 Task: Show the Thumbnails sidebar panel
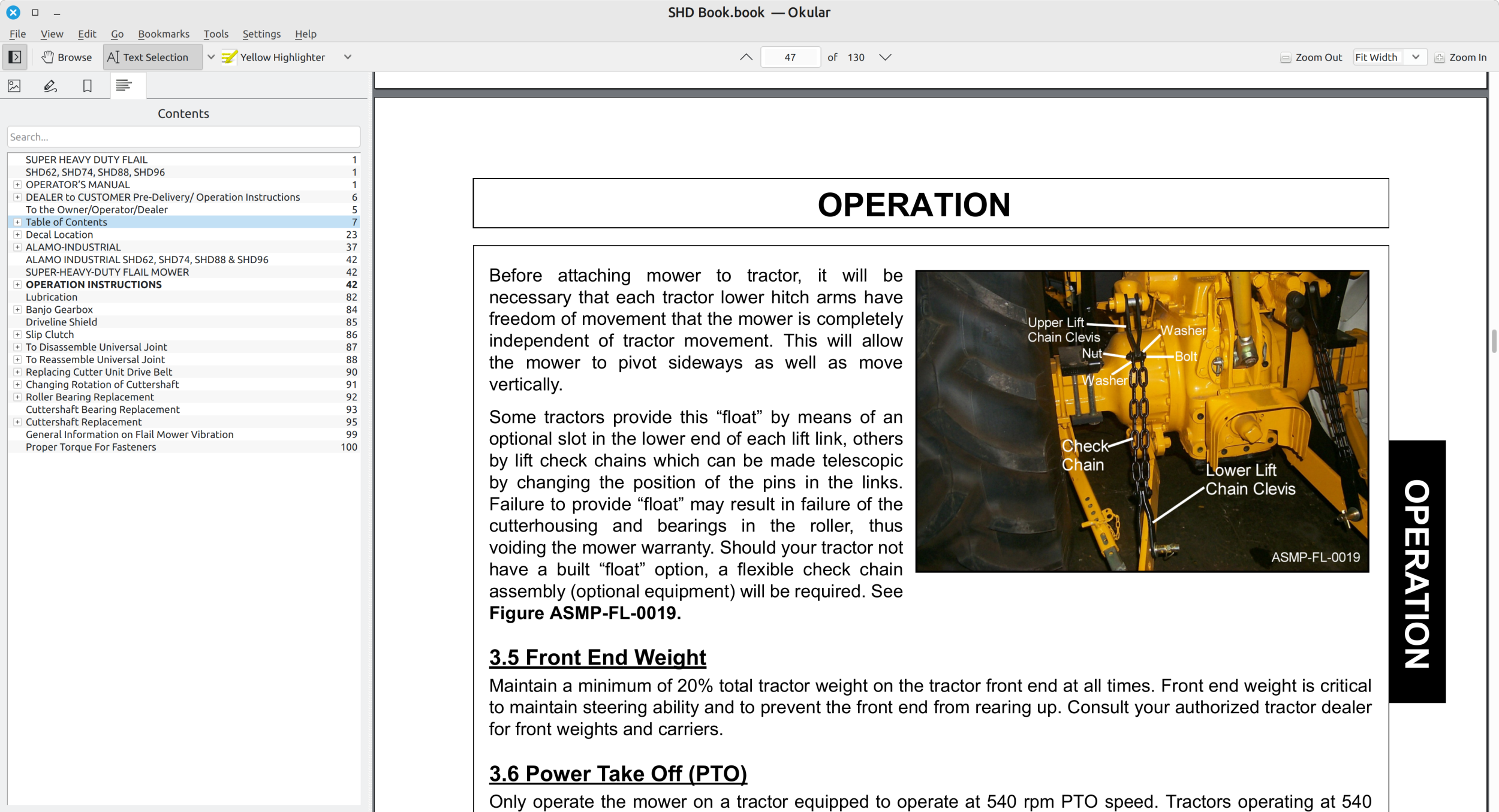tap(14, 86)
